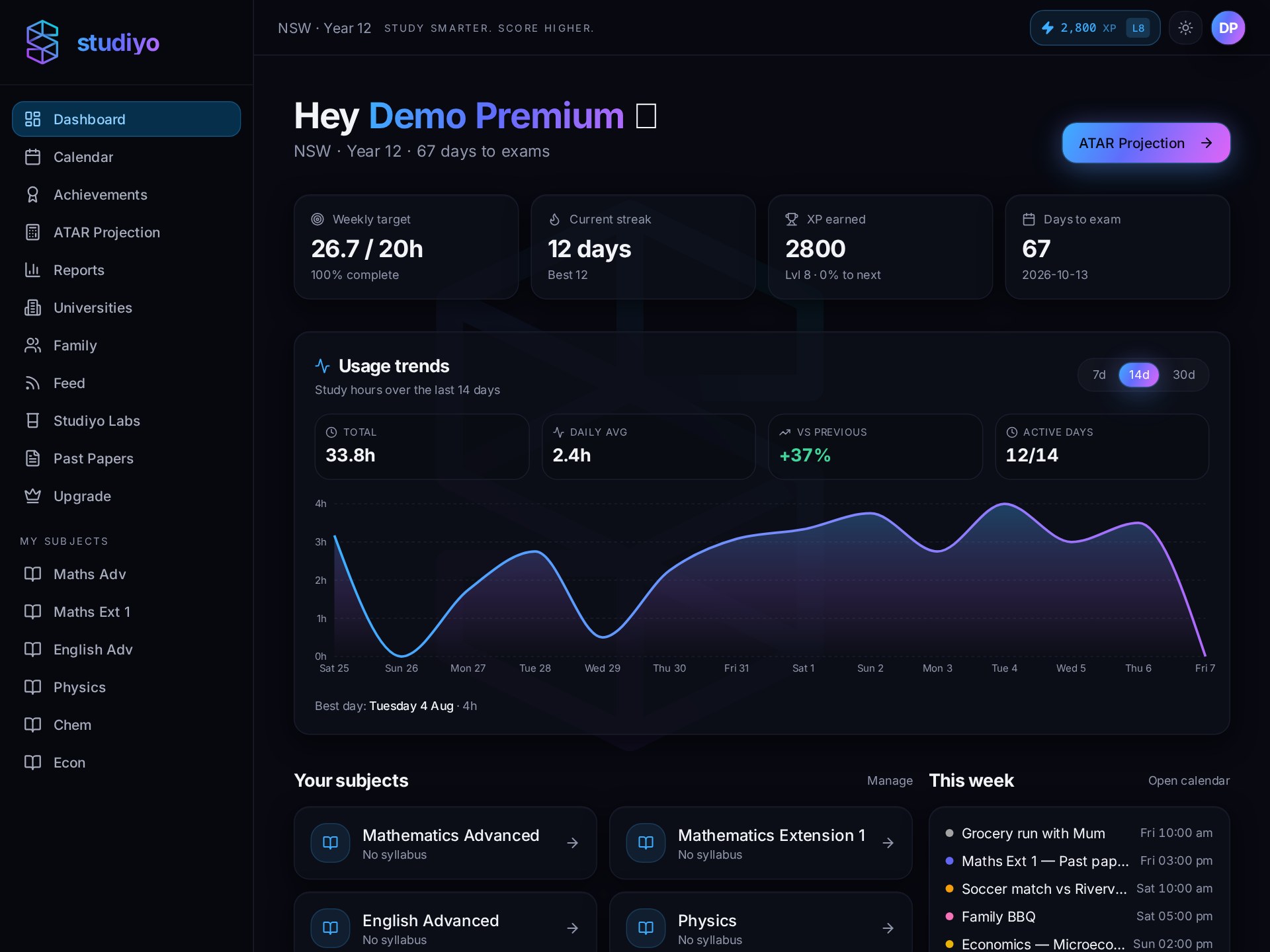Open the Reports section
Viewport: 1270px width, 952px height.
point(126,270)
